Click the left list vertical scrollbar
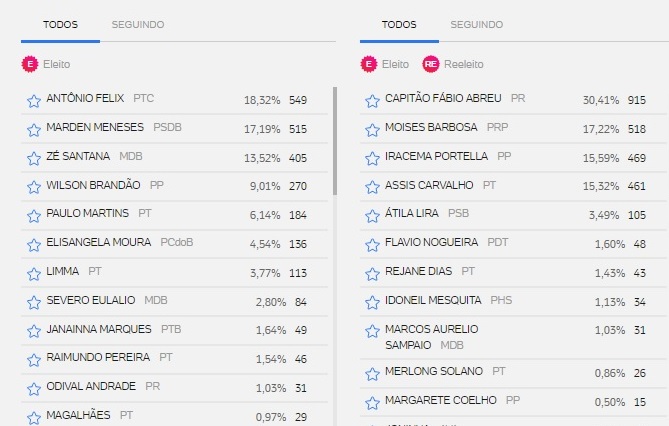 (x=335, y=141)
